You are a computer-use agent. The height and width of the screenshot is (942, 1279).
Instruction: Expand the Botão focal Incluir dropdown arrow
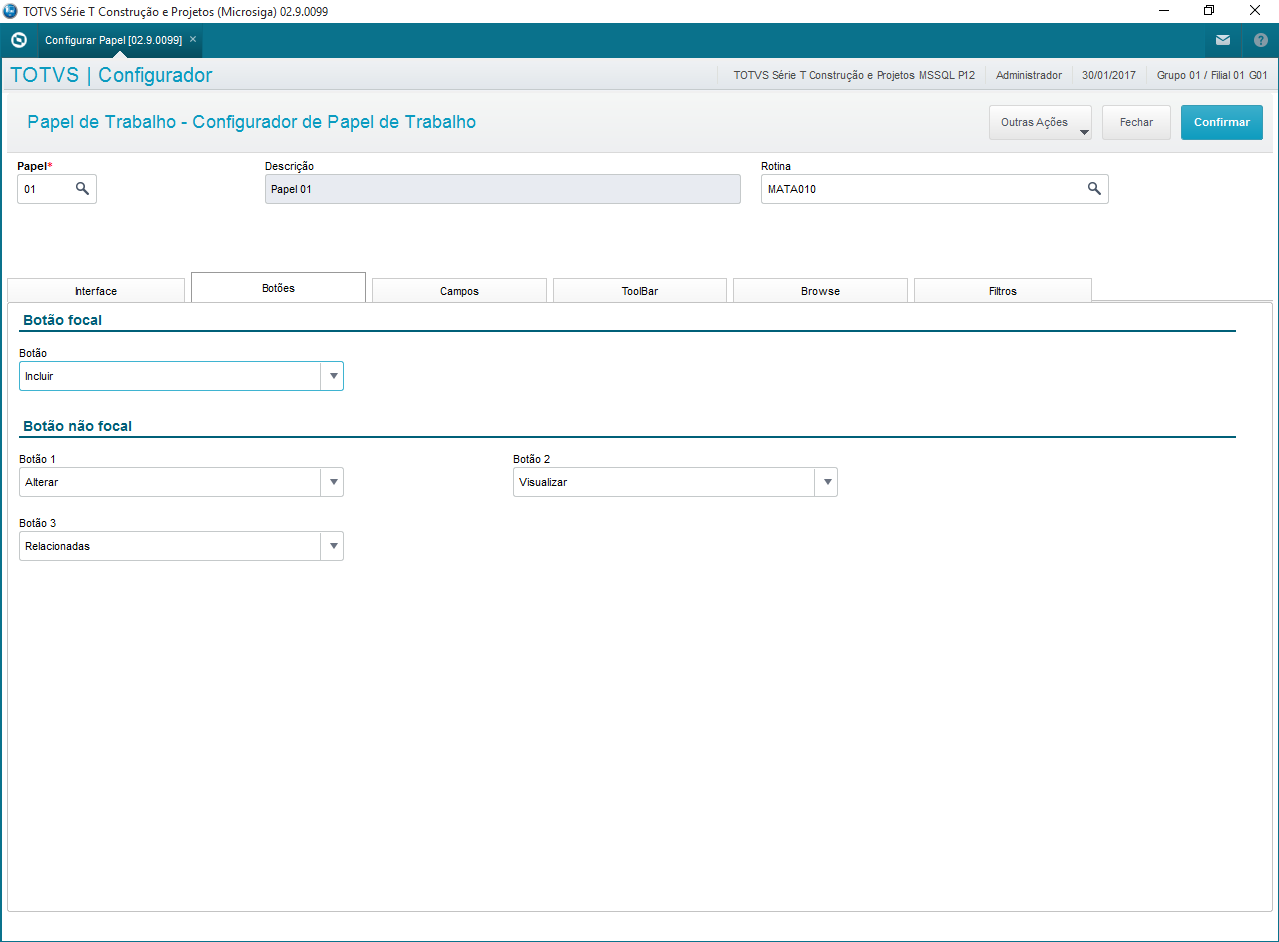[332, 376]
